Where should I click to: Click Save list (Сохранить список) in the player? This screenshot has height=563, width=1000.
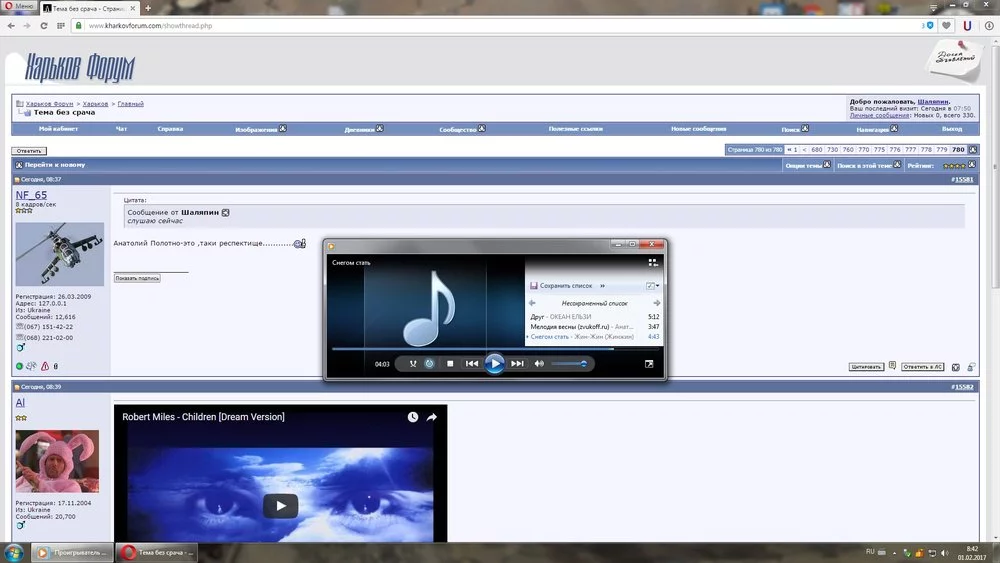pos(561,286)
